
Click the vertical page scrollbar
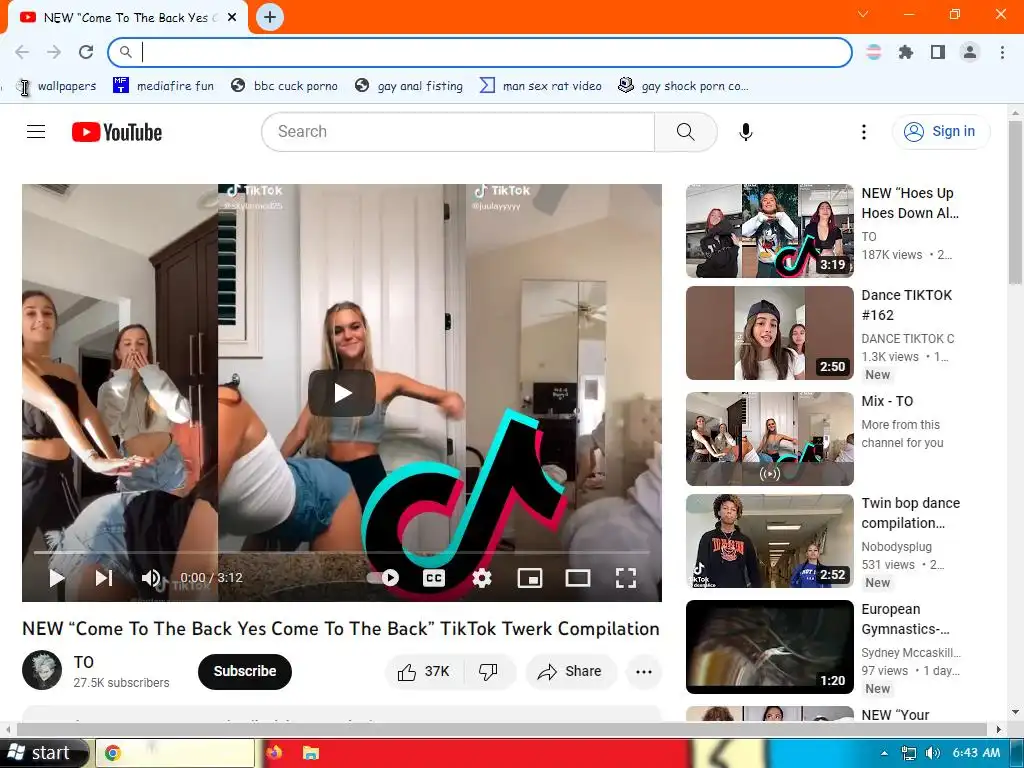1016,203
